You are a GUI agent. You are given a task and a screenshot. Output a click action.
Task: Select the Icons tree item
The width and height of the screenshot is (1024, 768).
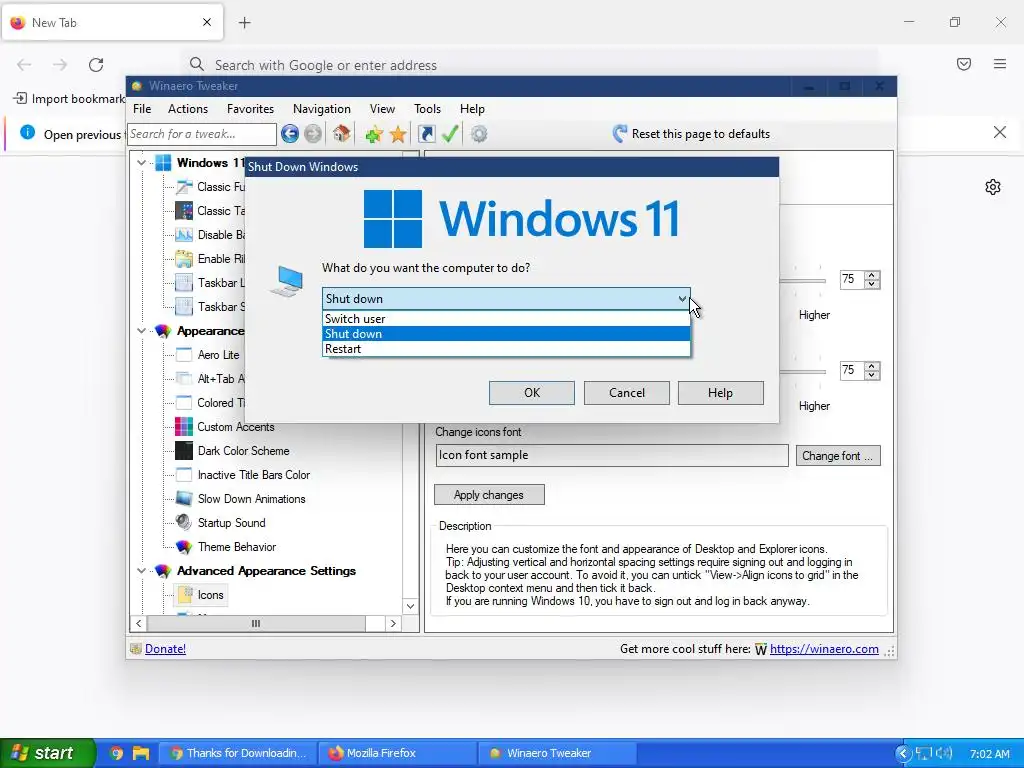210,595
